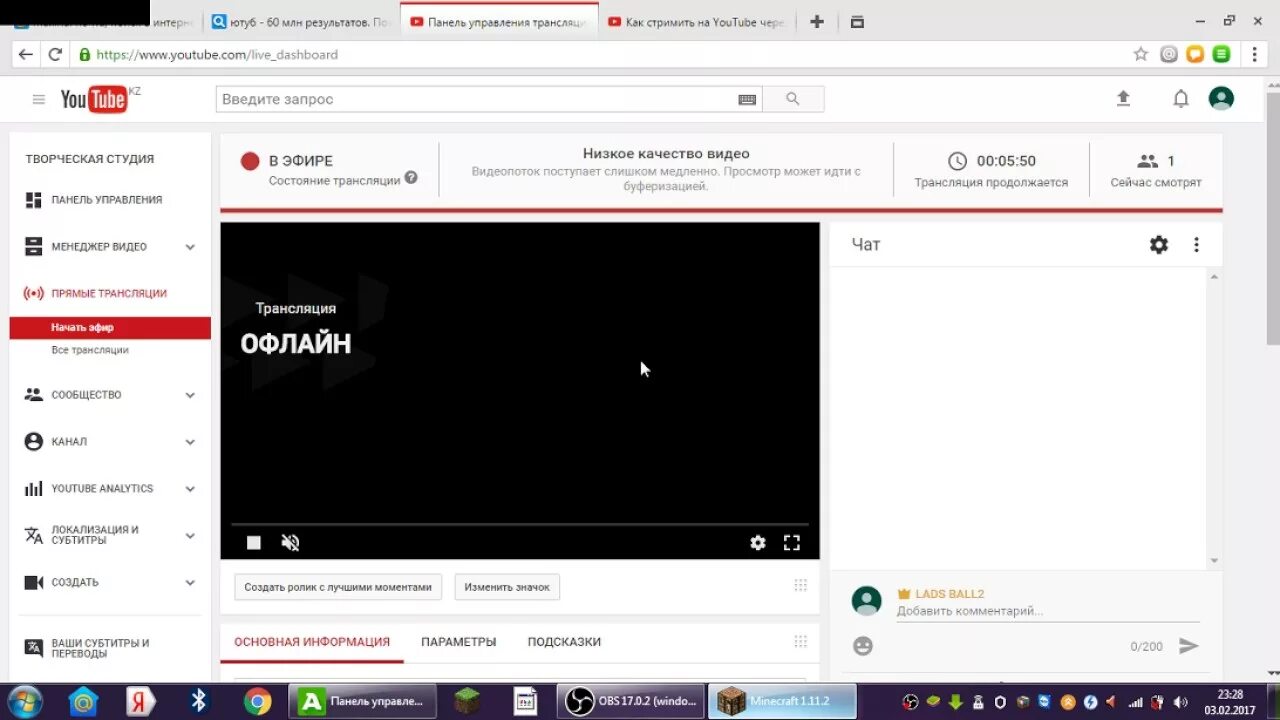This screenshot has width=1280, height=720.
Task: Open OBS 17.0.2 from taskbar
Action: point(630,701)
